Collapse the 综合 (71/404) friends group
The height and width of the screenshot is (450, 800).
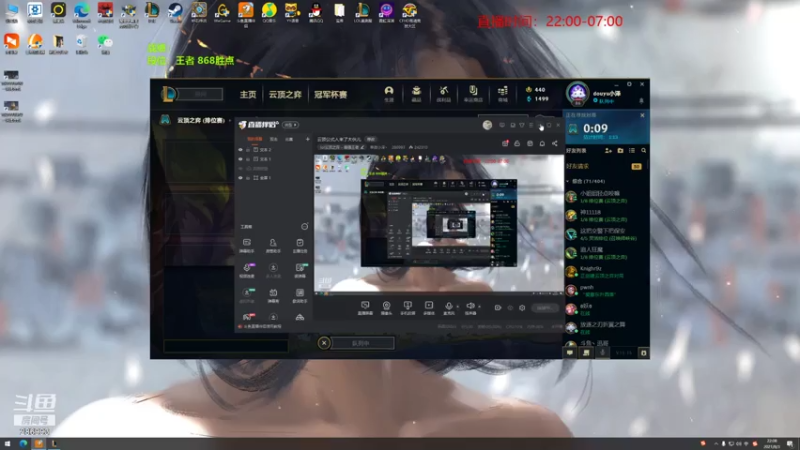568,181
